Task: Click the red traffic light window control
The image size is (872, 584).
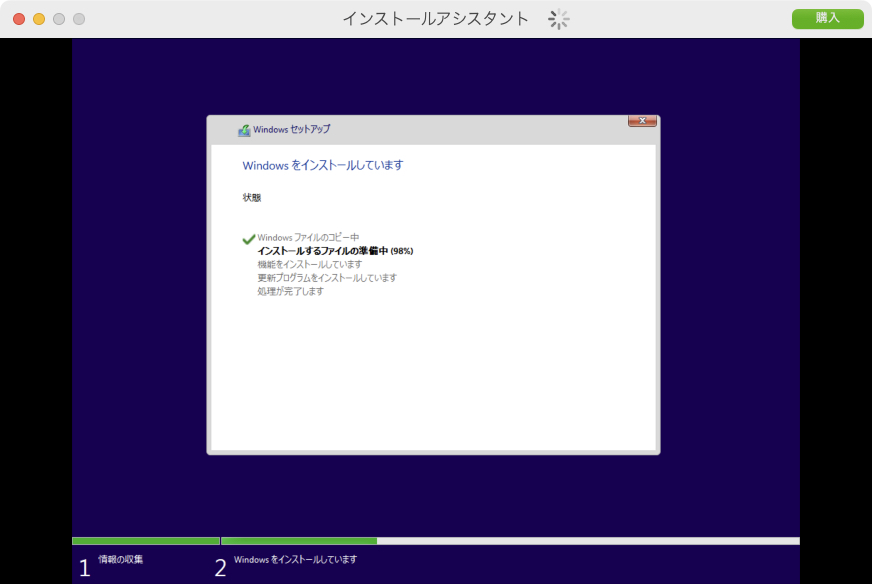Action: click(18, 17)
